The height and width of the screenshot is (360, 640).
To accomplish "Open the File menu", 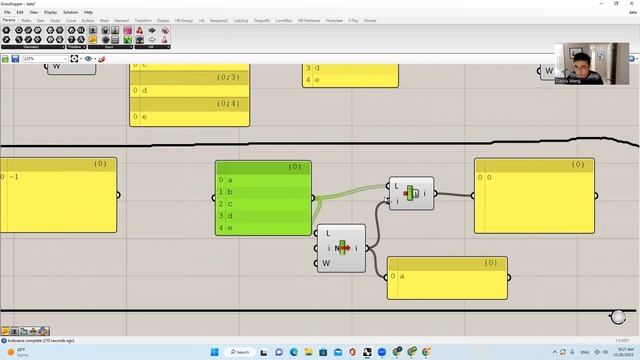I will (x=7, y=12).
